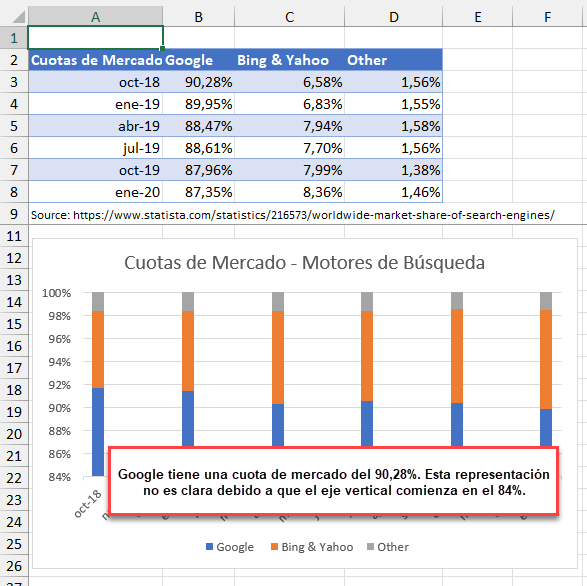
Task: Select the cell with value 87,96%
Action: [x=198, y=170]
